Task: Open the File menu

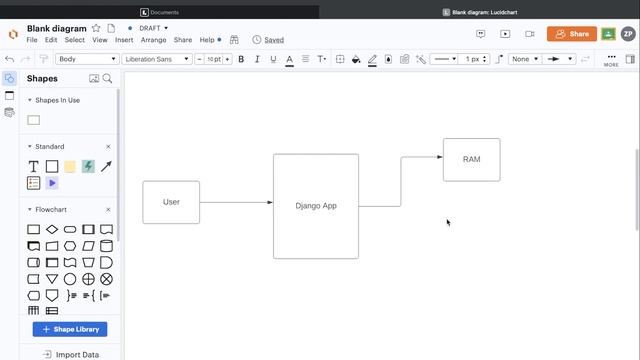Action: [32, 40]
